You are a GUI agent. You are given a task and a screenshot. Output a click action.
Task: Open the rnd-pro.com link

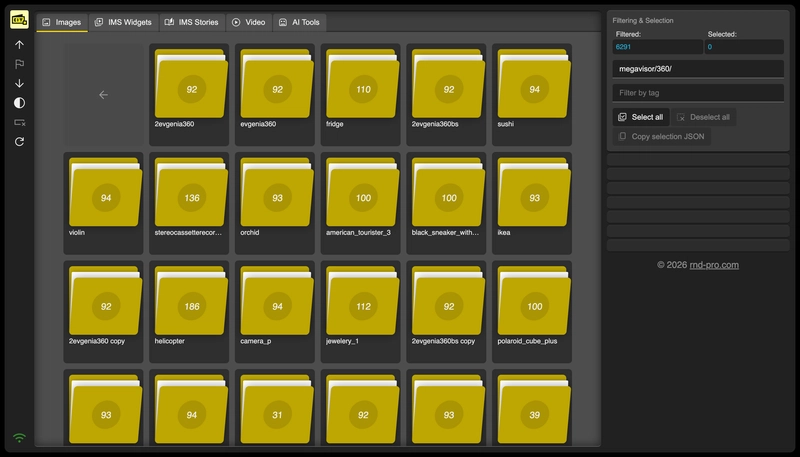click(714, 265)
